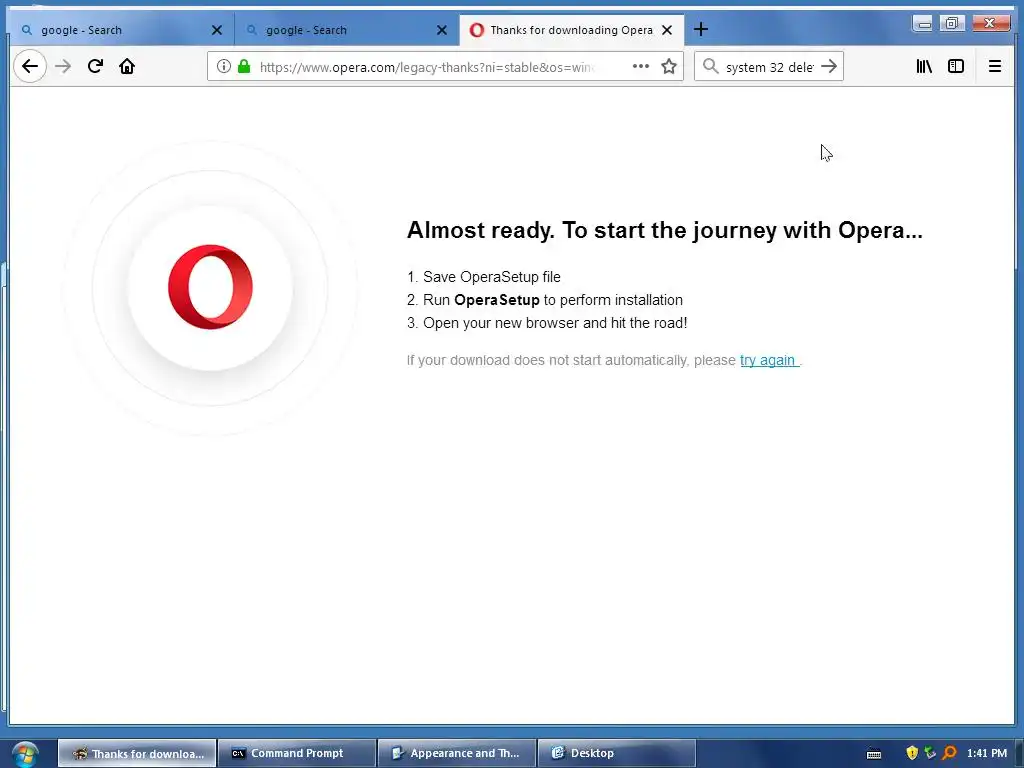Open the Windows Start menu
1024x768 pixels.
(x=25, y=754)
